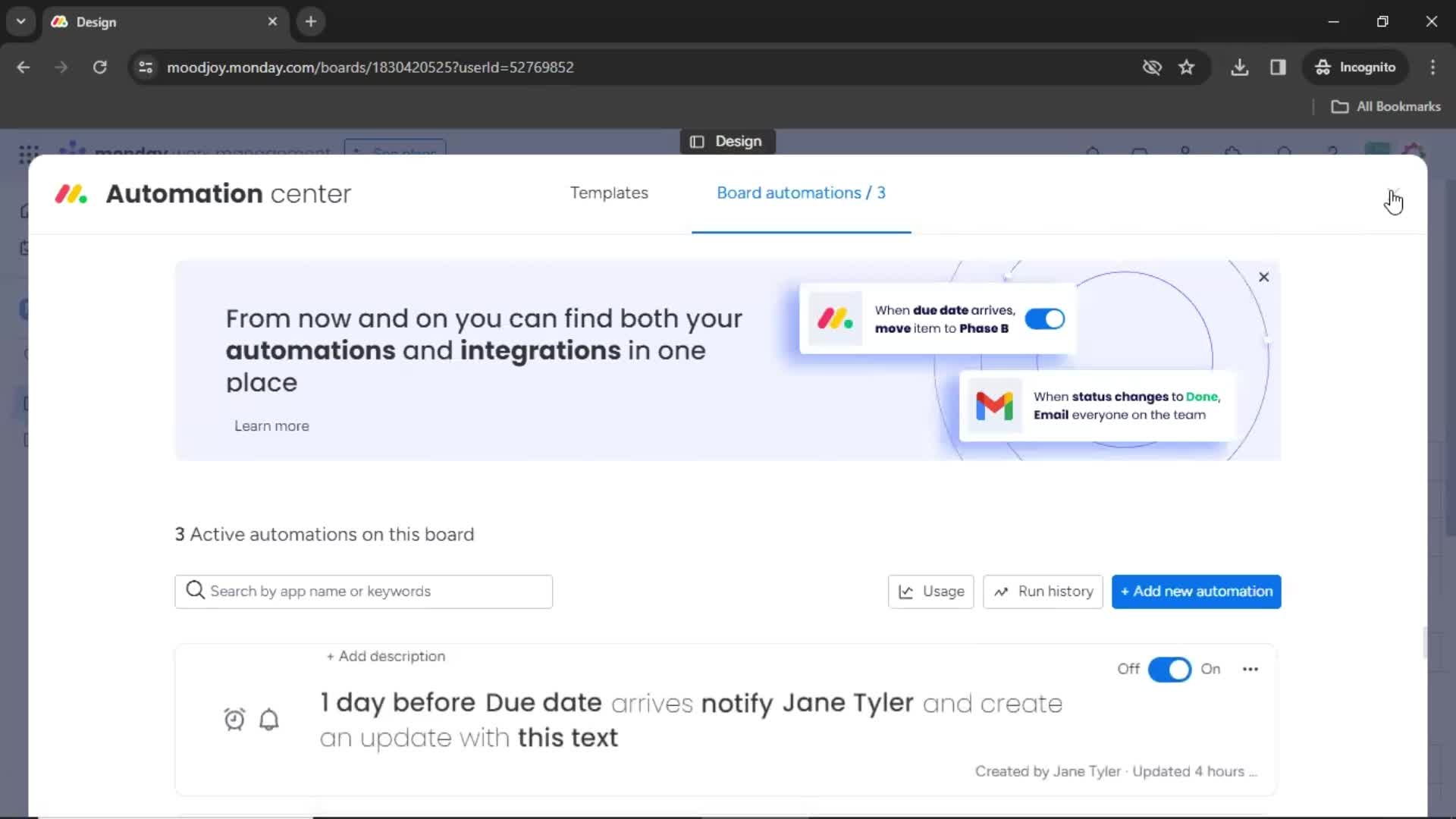Expand the automation description with Add description
Viewport: 1456px width, 819px height.
click(385, 656)
